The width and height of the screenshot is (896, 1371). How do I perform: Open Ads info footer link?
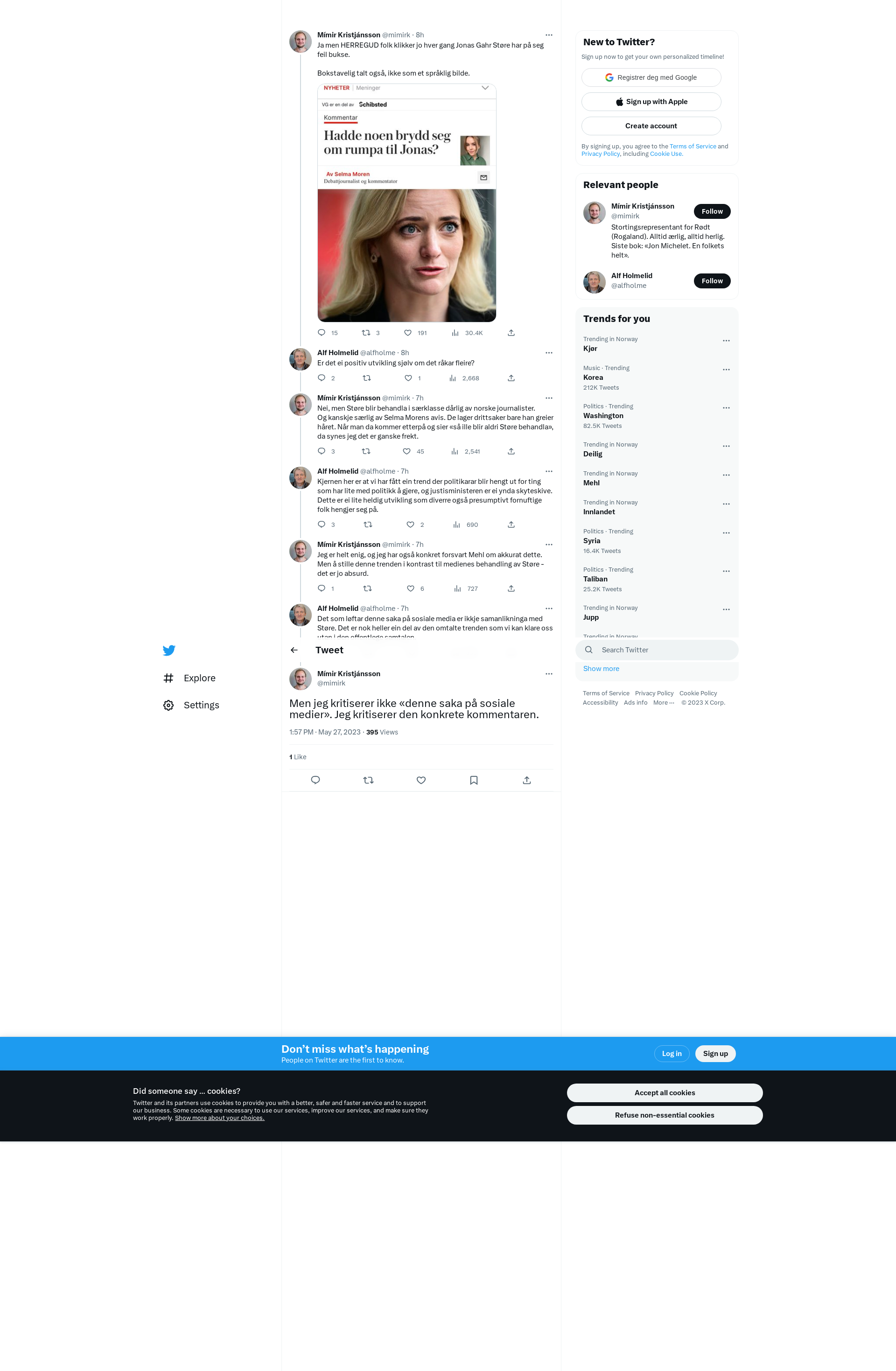coord(636,702)
